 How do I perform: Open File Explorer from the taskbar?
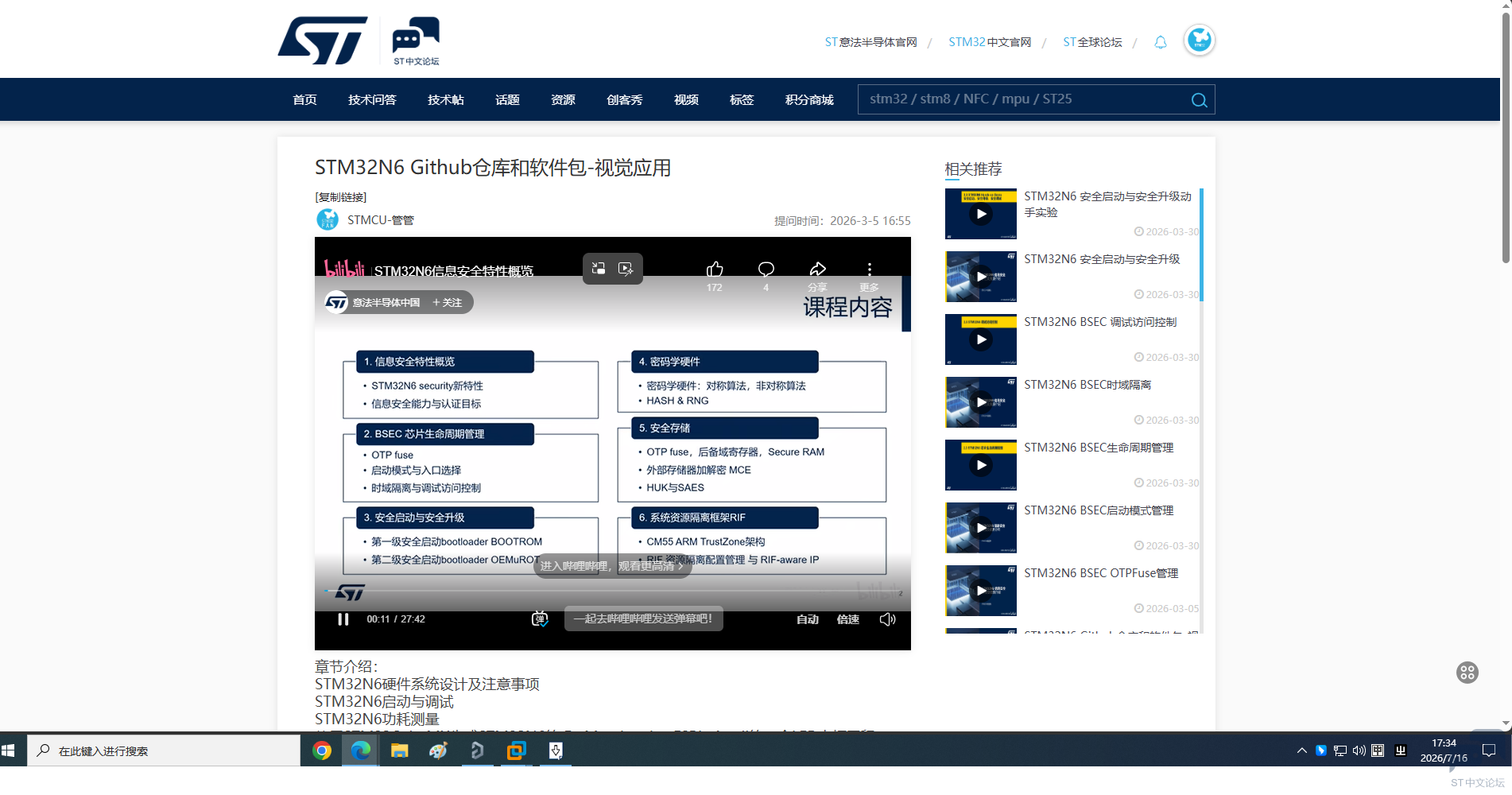pyautogui.click(x=399, y=750)
